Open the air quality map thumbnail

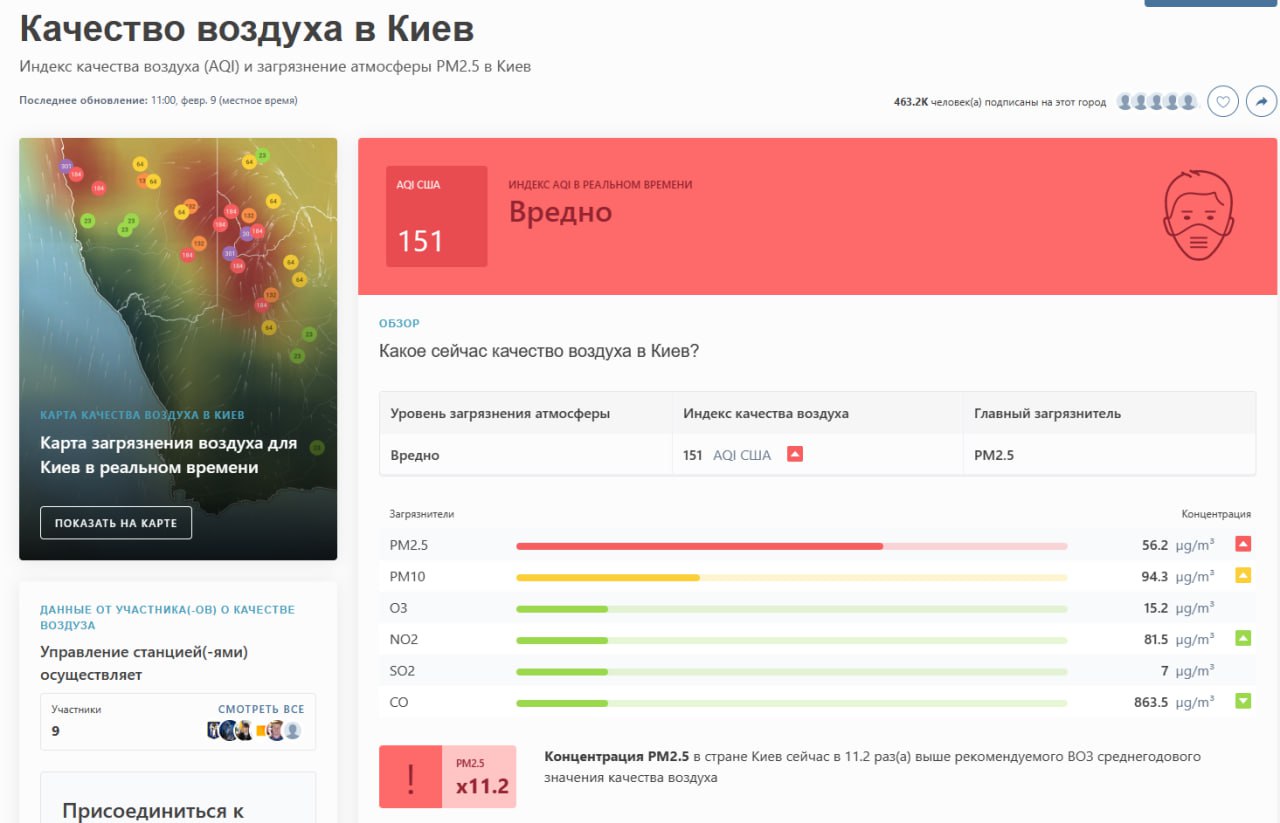178,270
